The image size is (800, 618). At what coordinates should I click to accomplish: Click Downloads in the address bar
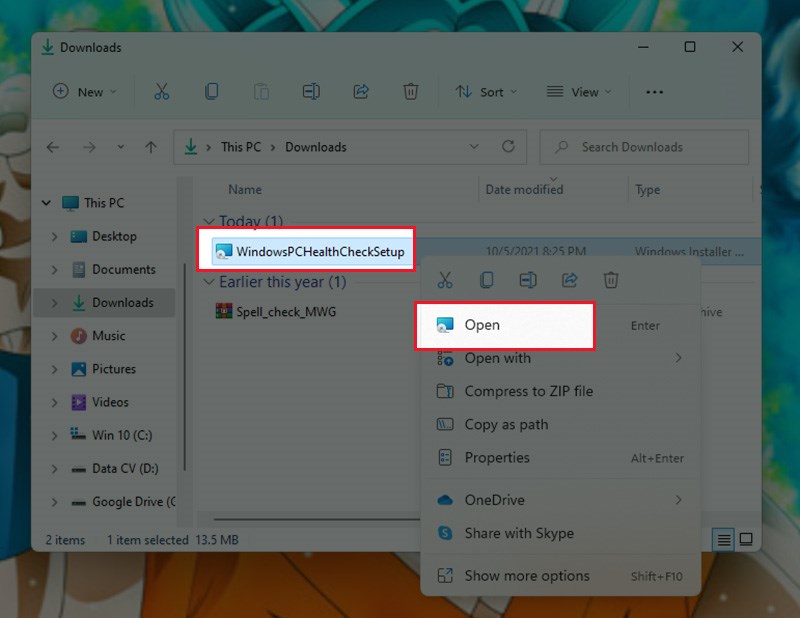click(x=316, y=147)
